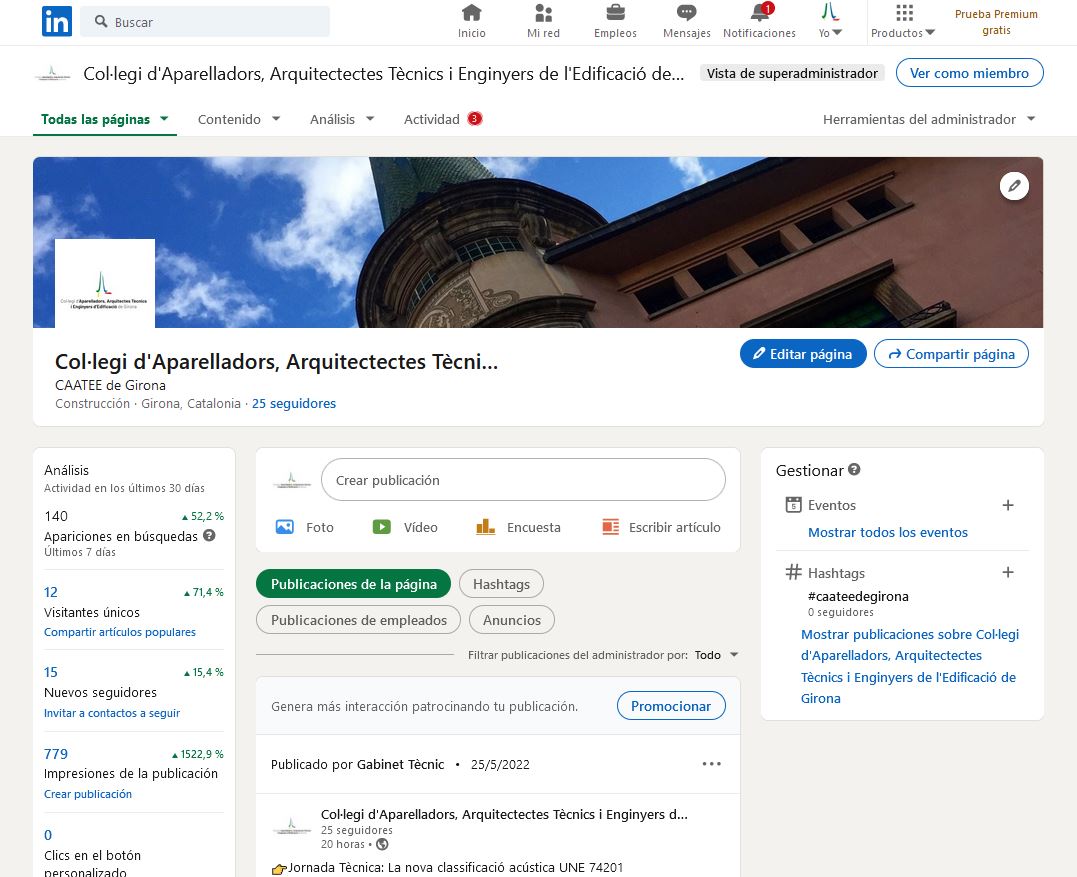This screenshot has width=1077, height=877.
Task: Open Todas las páginas dropdown
Action: pyautogui.click(x=104, y=119)
